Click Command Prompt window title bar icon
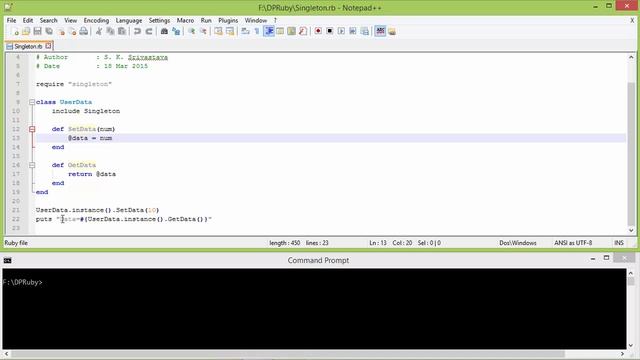This screenshot has height=360, width=640. [7, 260]
